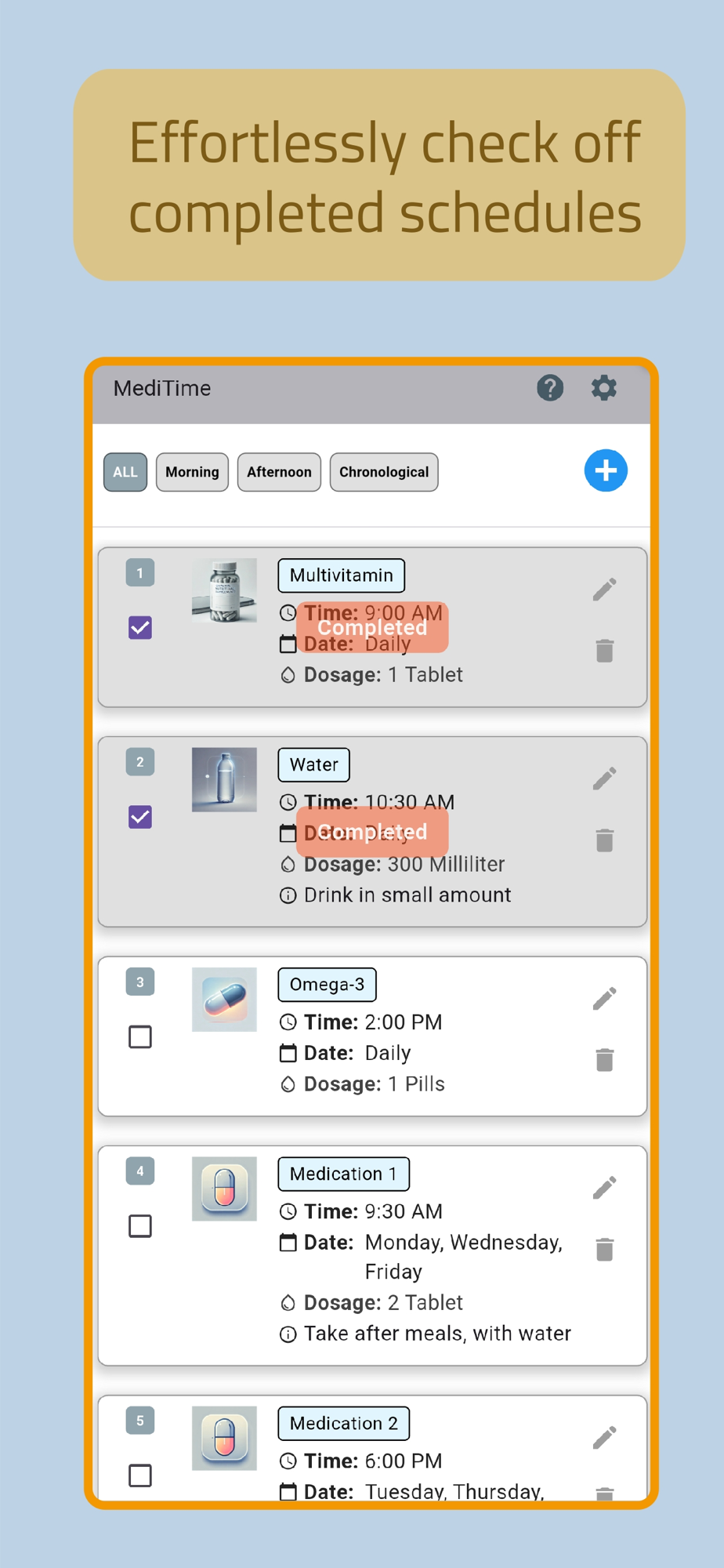Click the Water name label
Viewport: 724px width, 1568px height.
tap(314, 764)
